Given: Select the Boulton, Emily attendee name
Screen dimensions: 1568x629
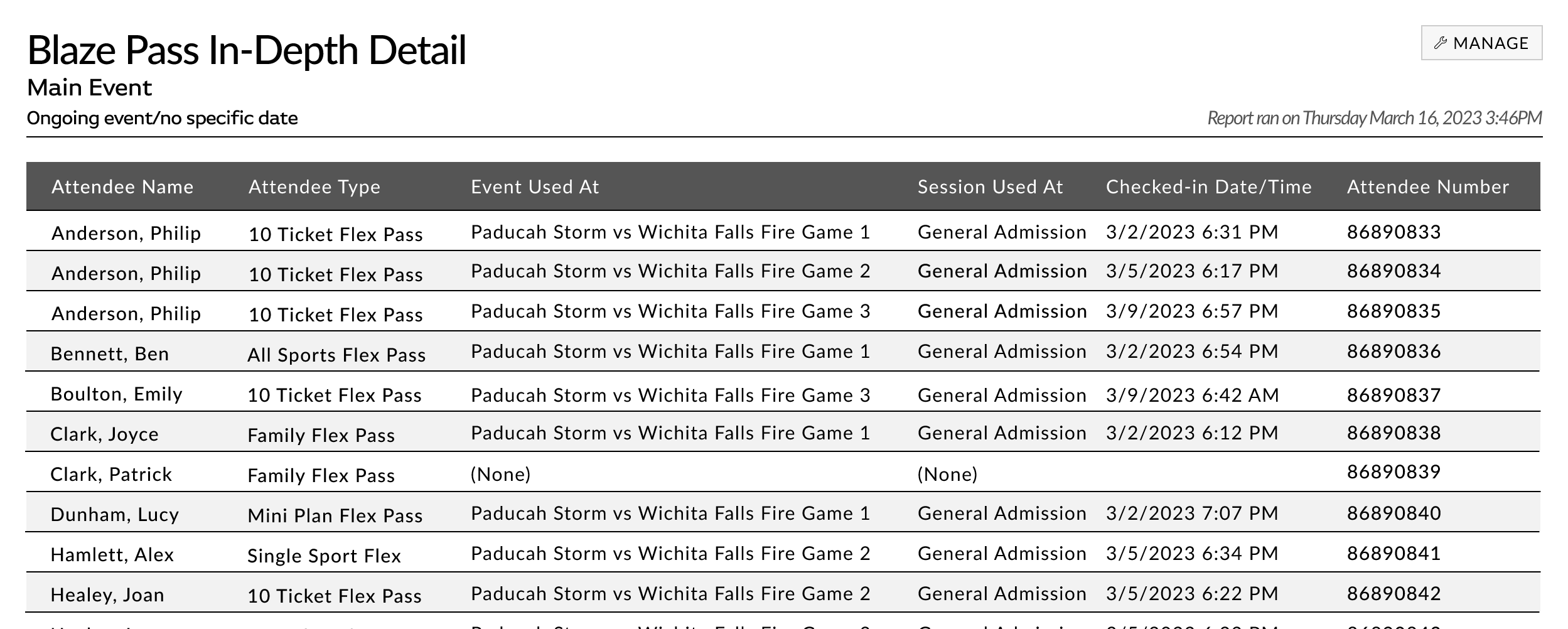Looking at the screenshot, I should tap(116, 394).
